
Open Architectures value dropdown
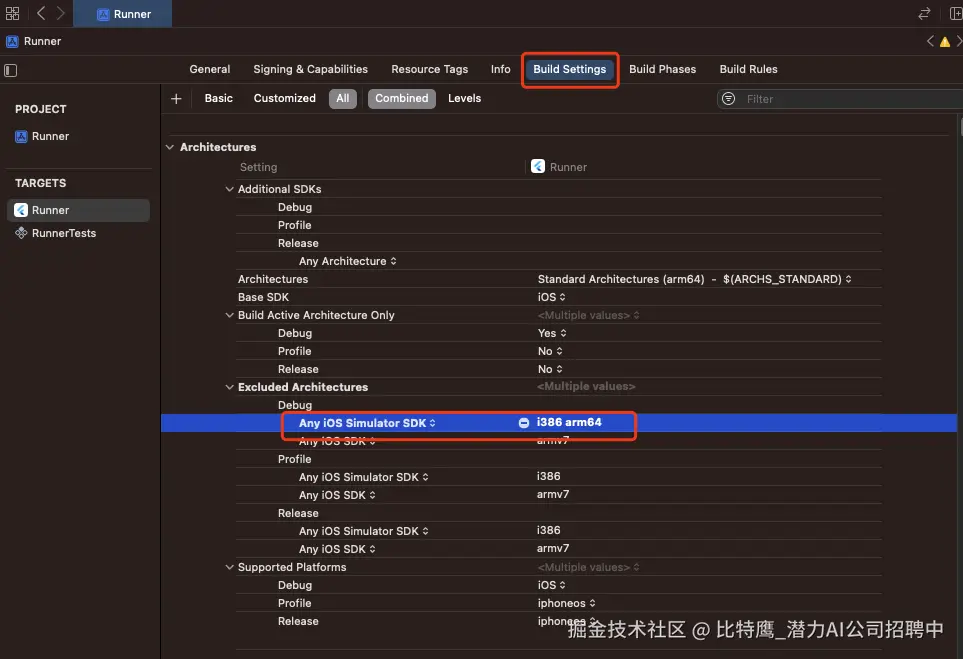[x=695, y=279]
